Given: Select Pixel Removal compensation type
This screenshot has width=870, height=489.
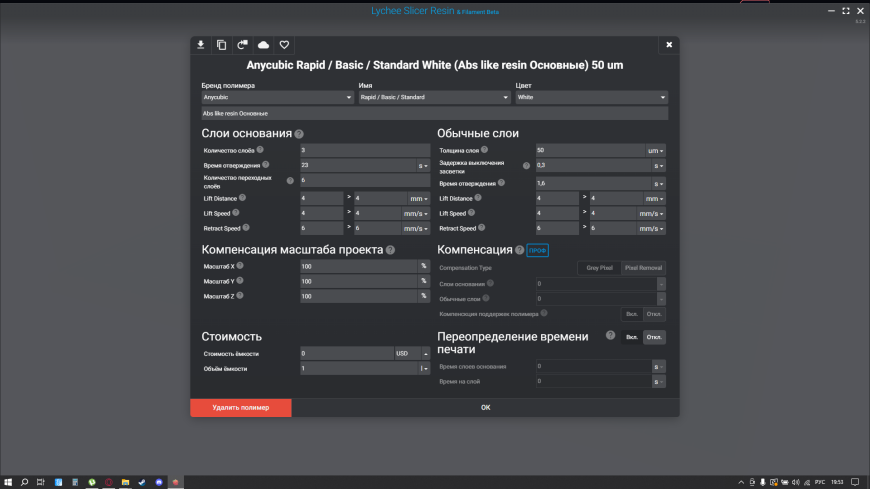Looking at the screenshot, I should [643, 268].
